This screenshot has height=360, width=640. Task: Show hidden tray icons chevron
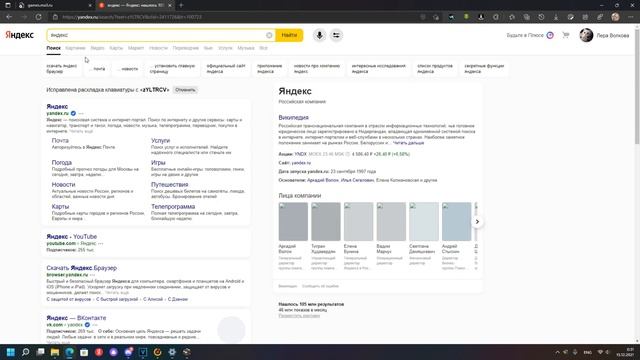pyautogui.click(x=557, y=352)
